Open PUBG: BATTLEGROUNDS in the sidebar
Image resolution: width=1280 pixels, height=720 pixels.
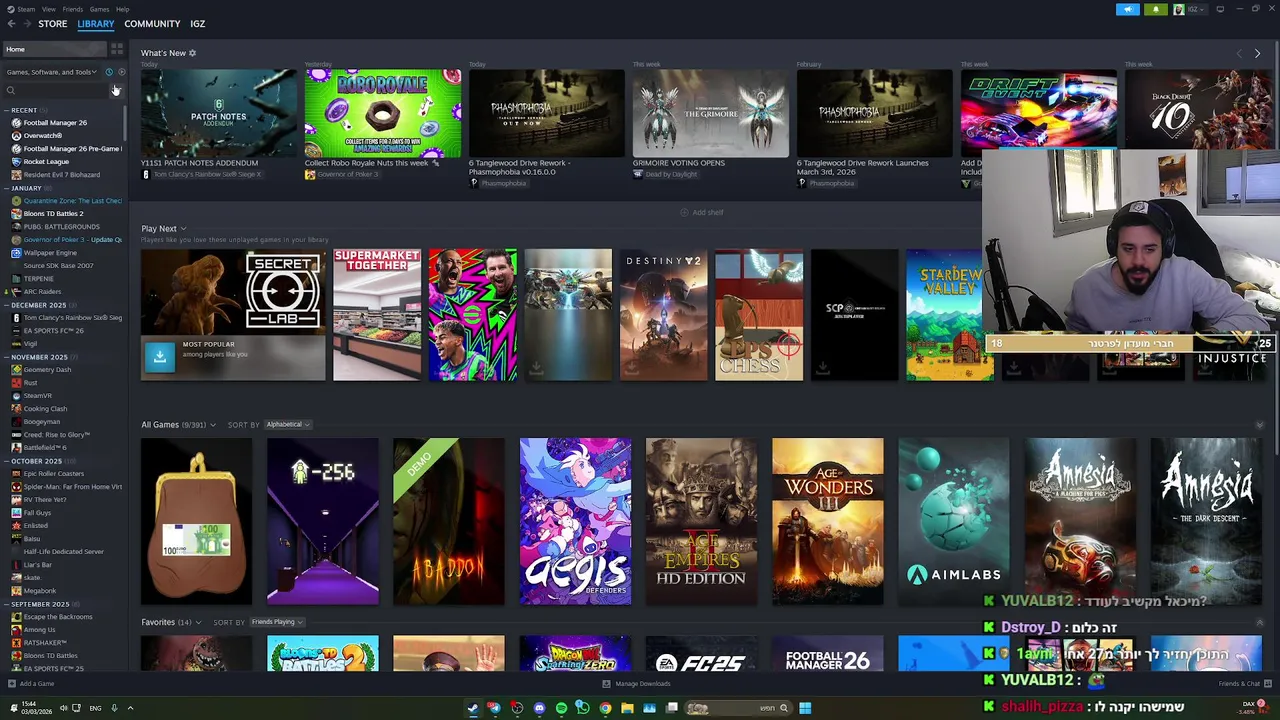click(x=61, y=227)
